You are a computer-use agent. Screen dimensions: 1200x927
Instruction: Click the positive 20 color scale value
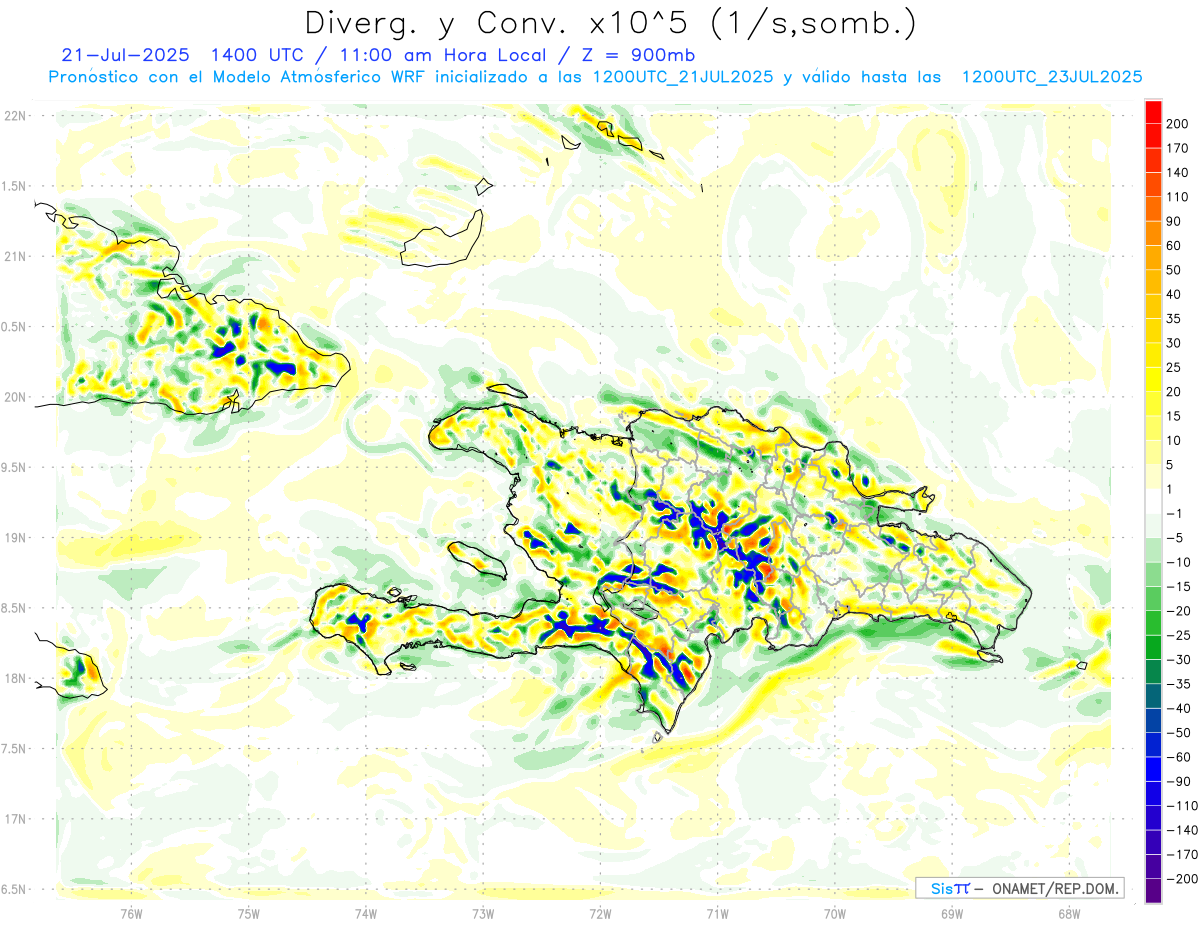coord(1175,391)
